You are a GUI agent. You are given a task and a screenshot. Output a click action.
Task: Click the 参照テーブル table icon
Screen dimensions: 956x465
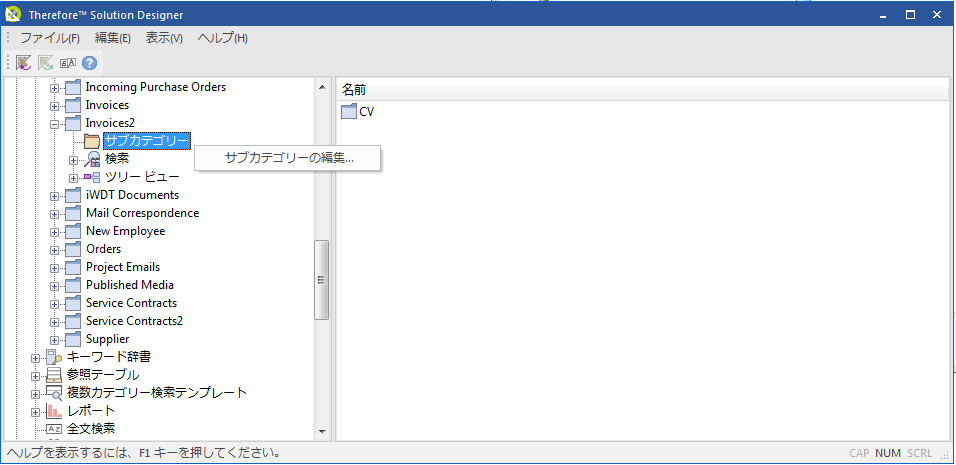tap(54, 375)
